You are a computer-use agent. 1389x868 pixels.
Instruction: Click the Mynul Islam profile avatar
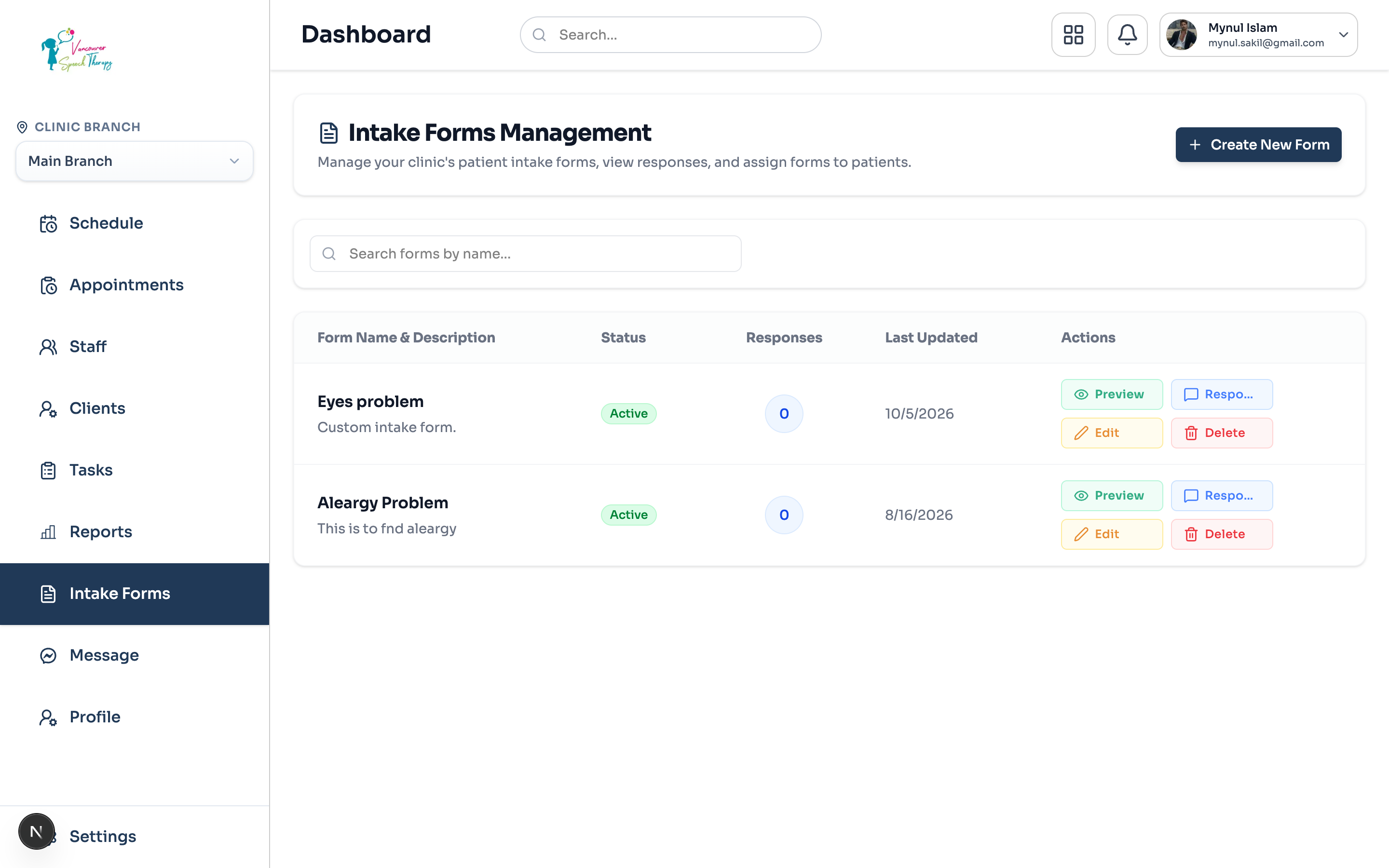click(x=1181, y=34)
